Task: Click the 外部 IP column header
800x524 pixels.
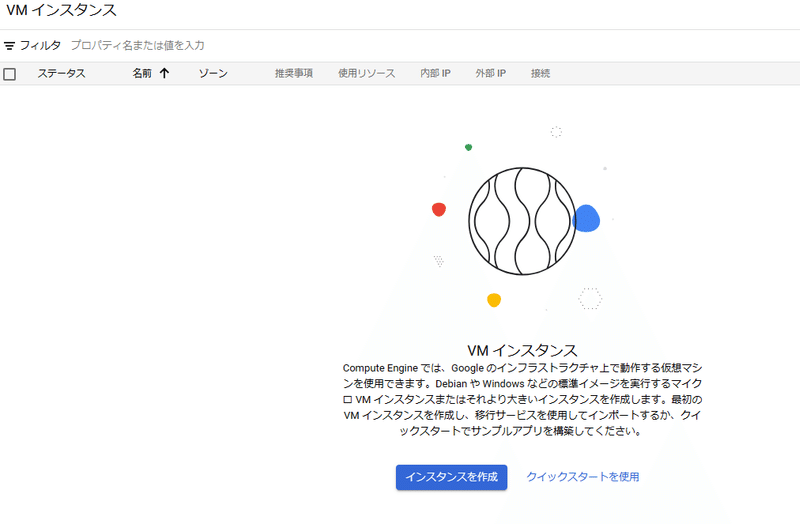Action: pos(490,73)
